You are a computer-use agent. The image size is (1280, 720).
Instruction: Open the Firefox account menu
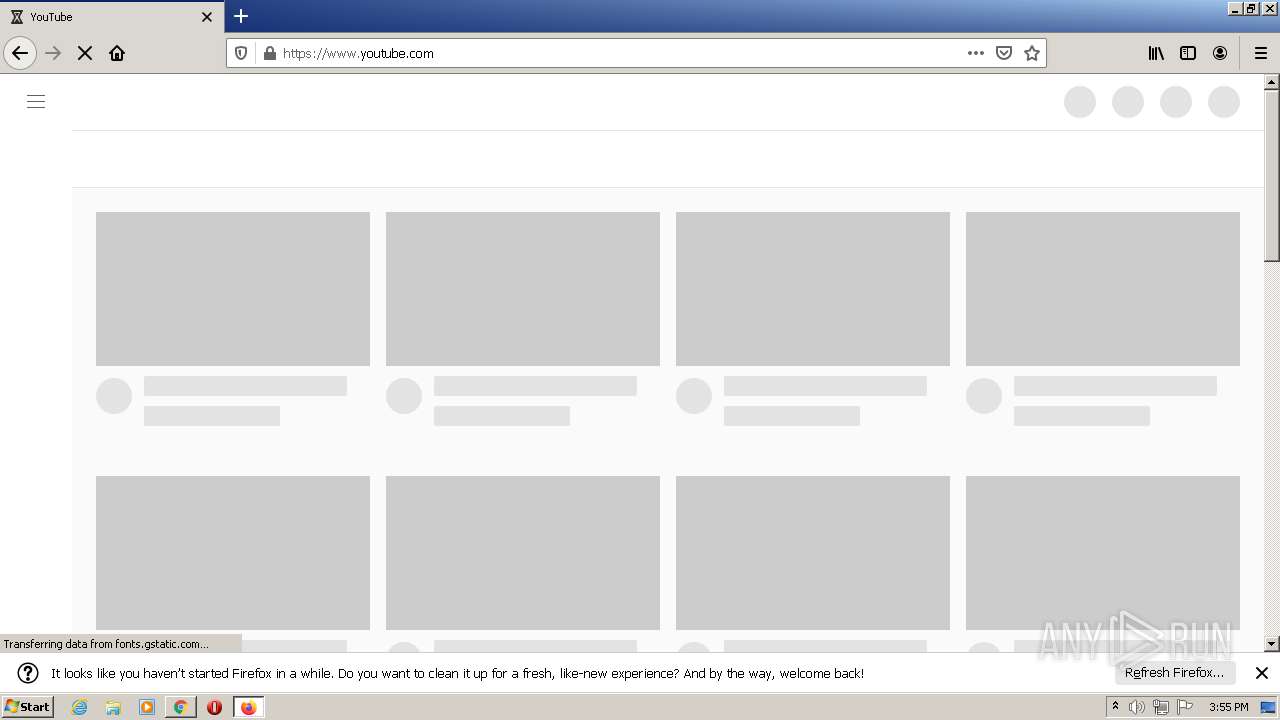(1220, 53)
